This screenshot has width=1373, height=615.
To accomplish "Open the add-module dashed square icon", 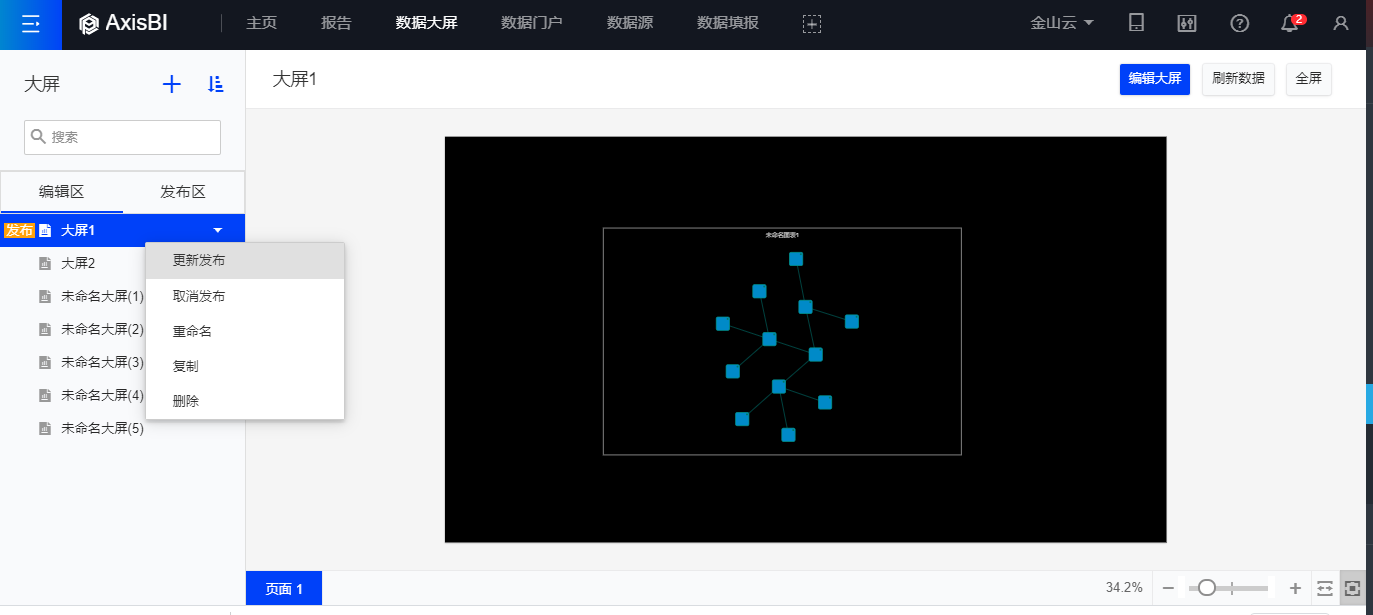I will coord(812,23).
